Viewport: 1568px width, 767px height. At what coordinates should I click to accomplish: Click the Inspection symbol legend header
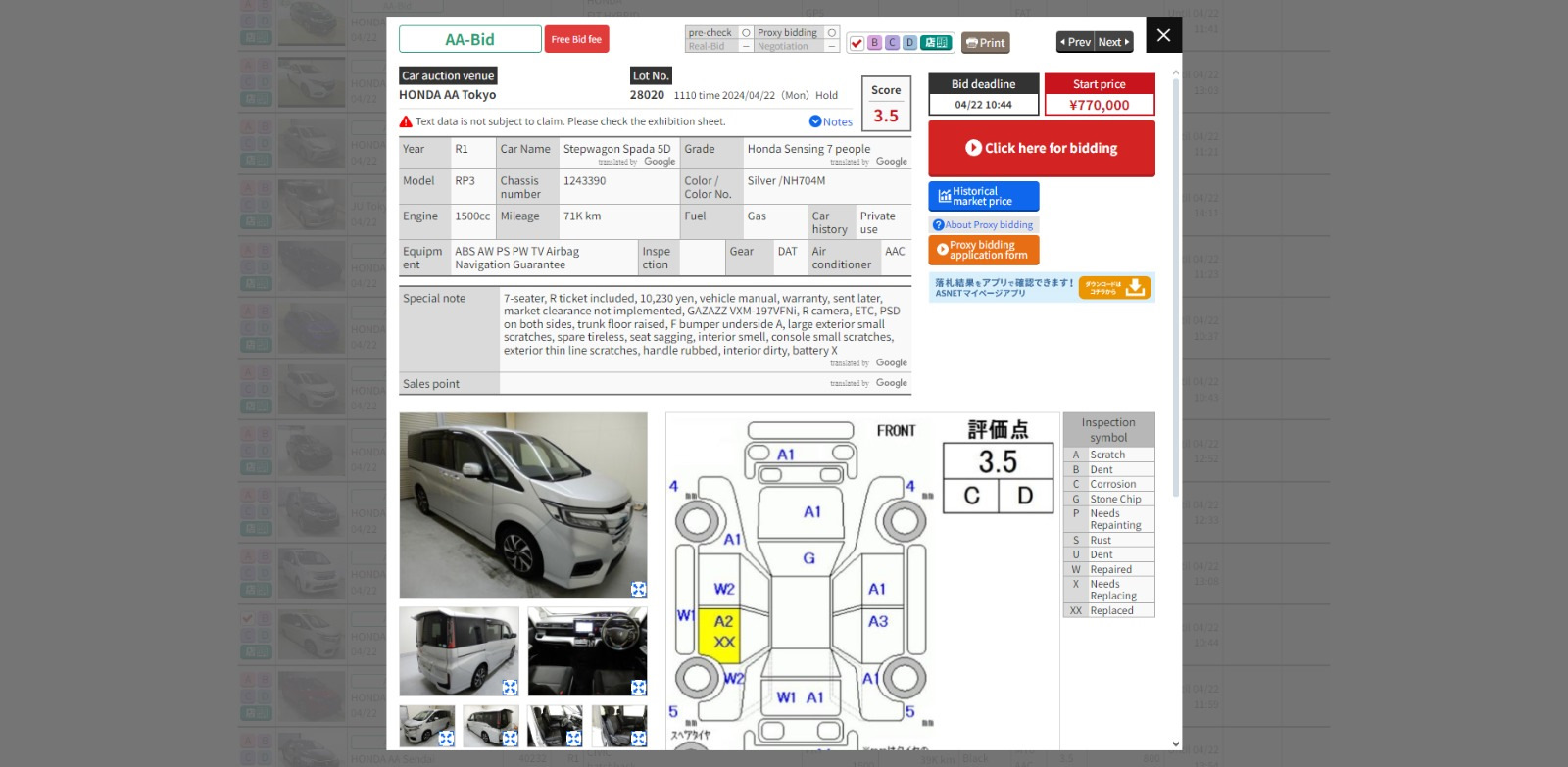pos(1108,430)
